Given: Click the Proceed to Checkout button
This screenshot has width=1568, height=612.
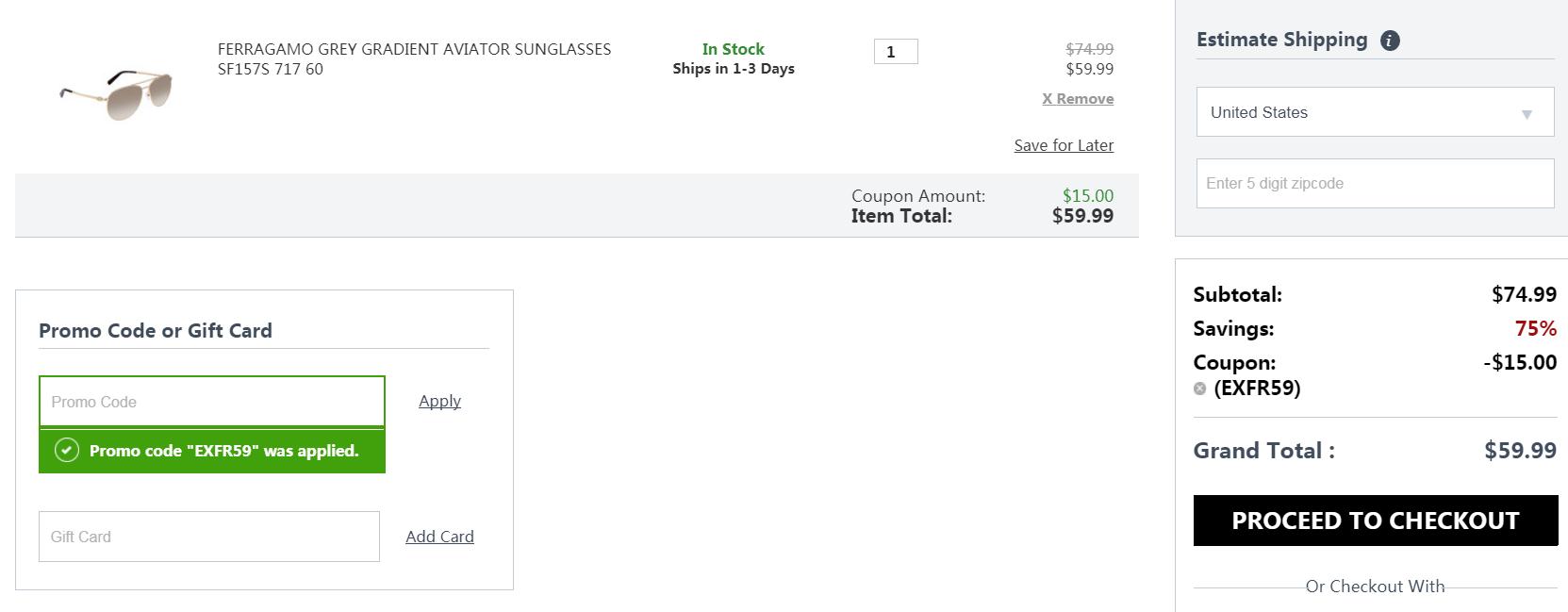Looking at the screenshot, I should (1376, 521).
